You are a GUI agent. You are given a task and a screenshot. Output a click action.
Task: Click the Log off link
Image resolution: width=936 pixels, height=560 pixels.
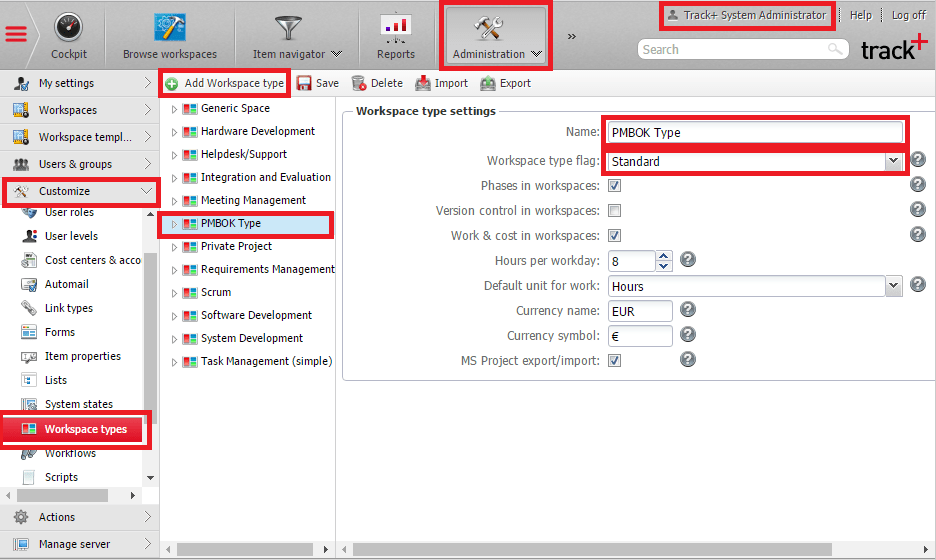909,16
